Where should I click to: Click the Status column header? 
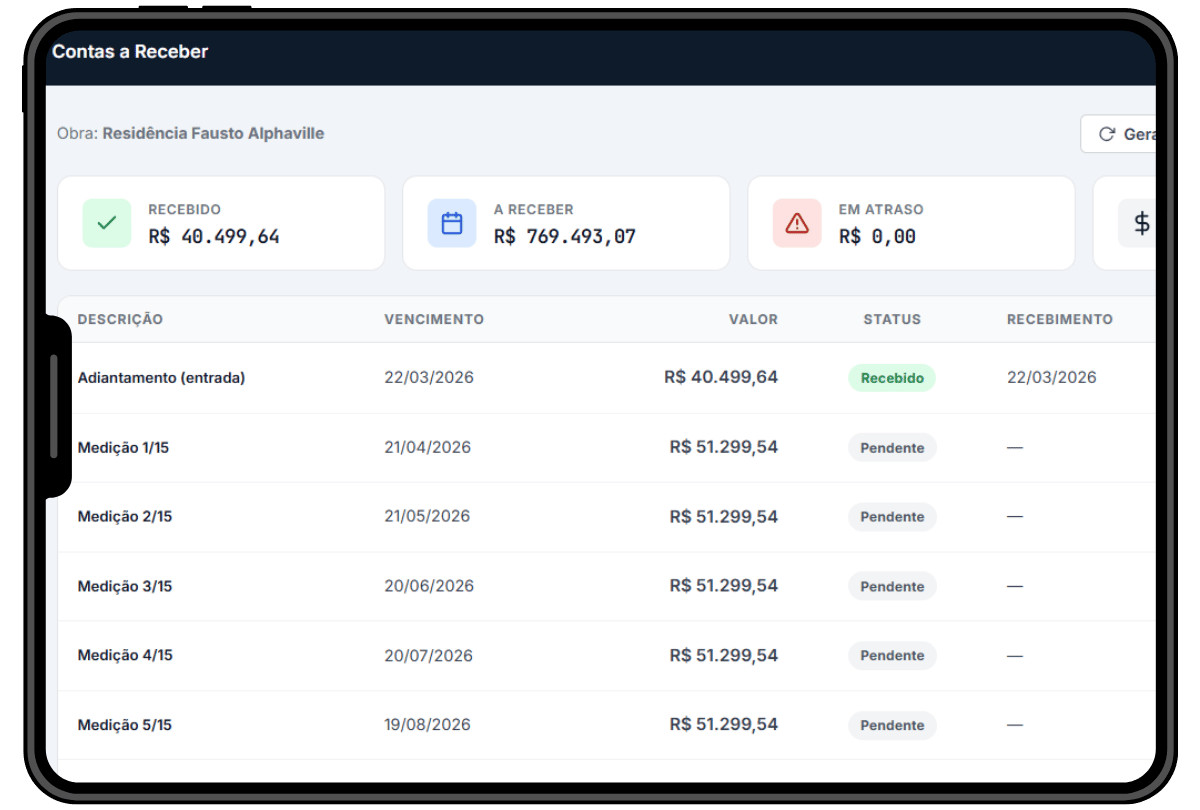892,319
